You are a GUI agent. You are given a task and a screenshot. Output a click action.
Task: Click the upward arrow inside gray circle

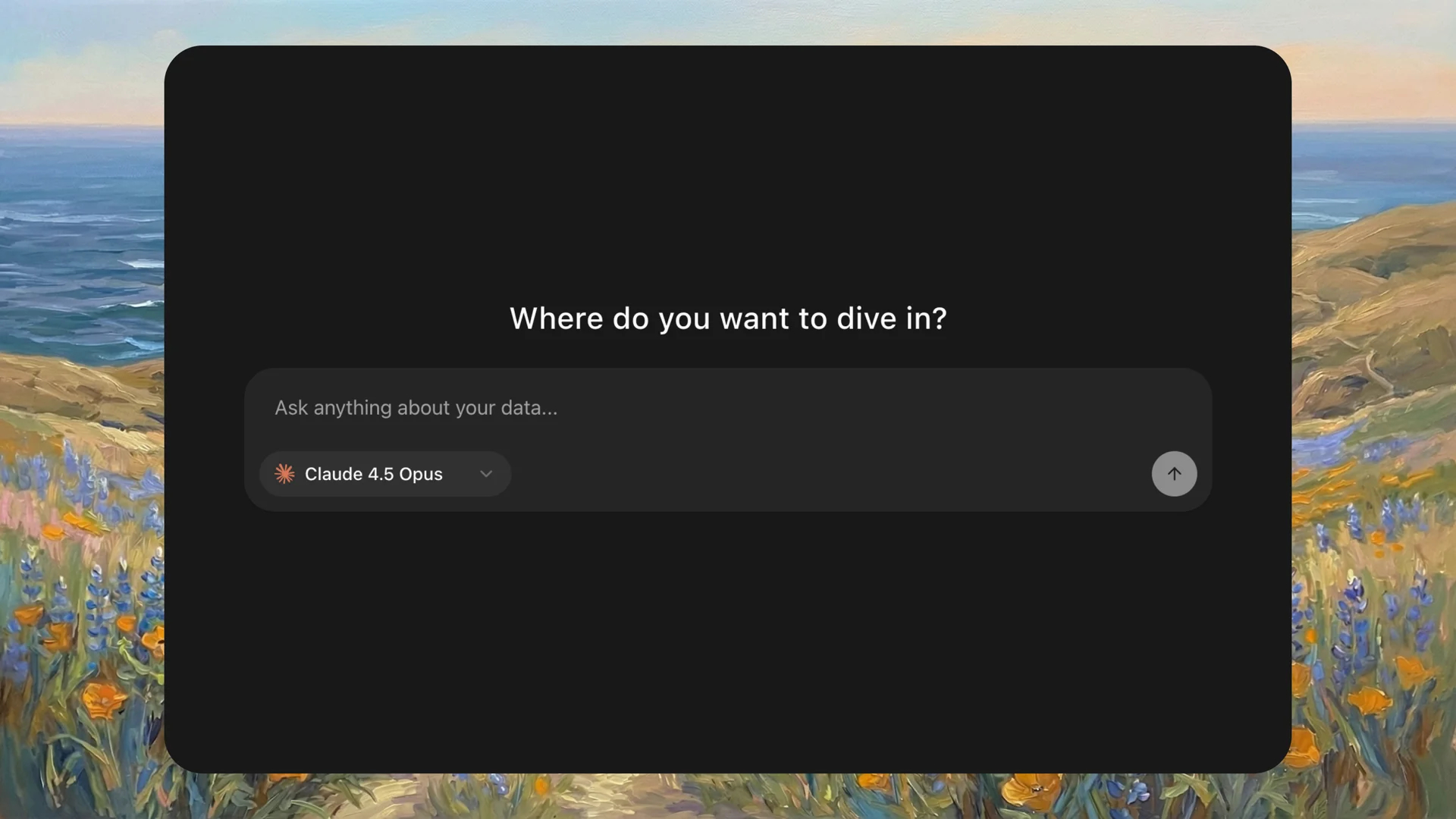pyautogui.click(x=1174, y=474)
